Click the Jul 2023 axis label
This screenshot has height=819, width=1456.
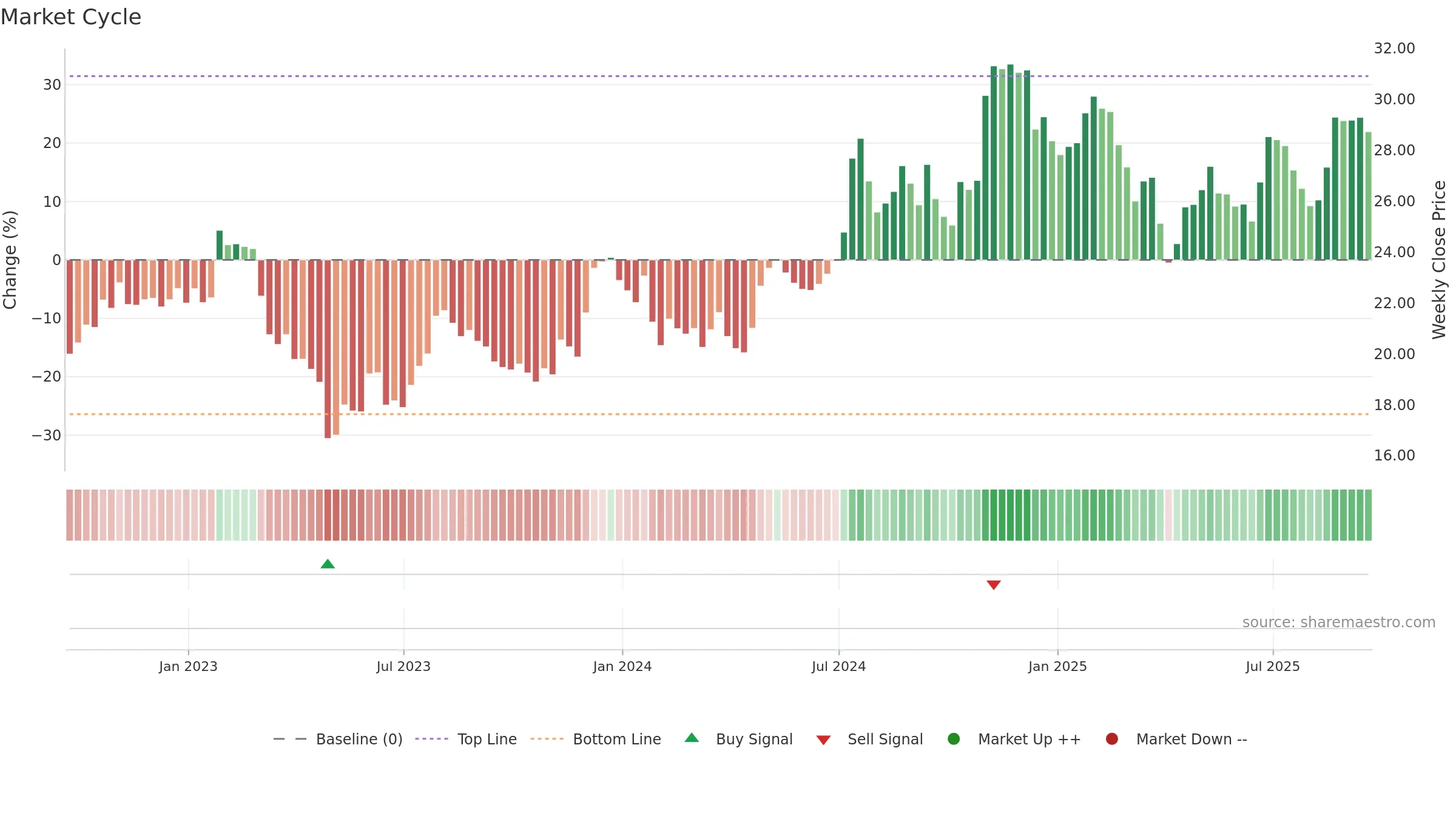coord(403,666)
